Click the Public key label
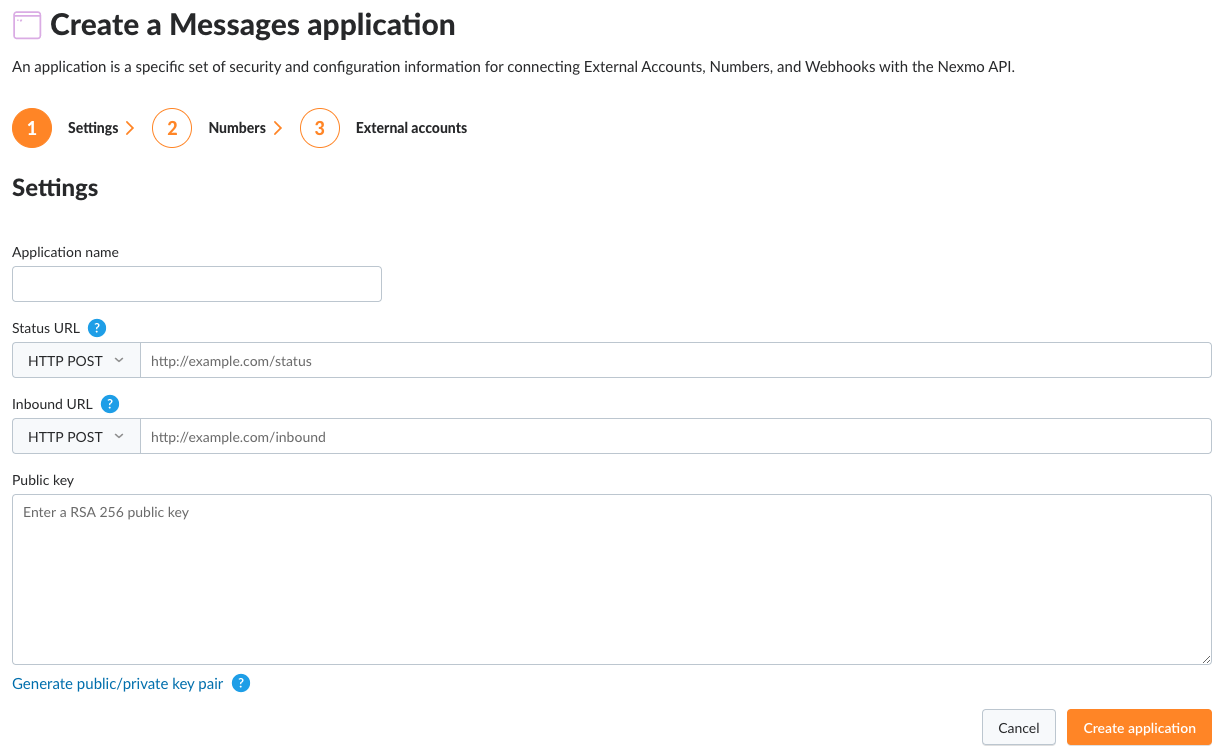The height and width of the screenshot is (754, 1223). click(43, 480)
